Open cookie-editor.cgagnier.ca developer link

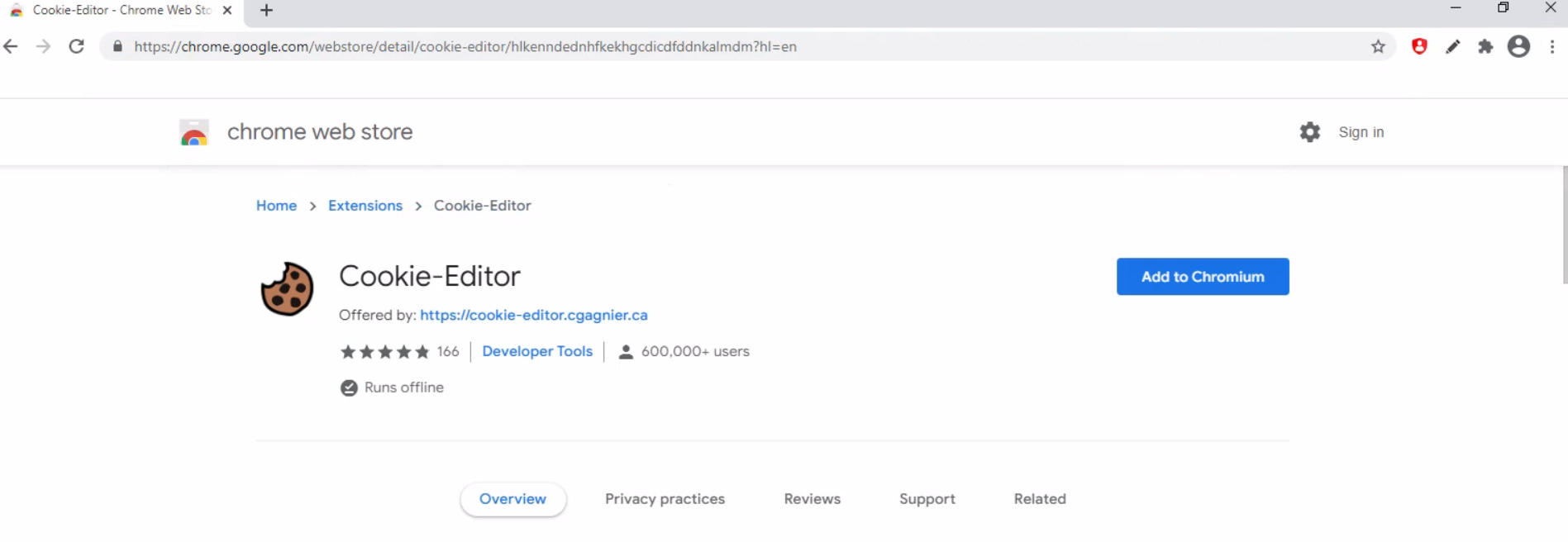point(534,315)
